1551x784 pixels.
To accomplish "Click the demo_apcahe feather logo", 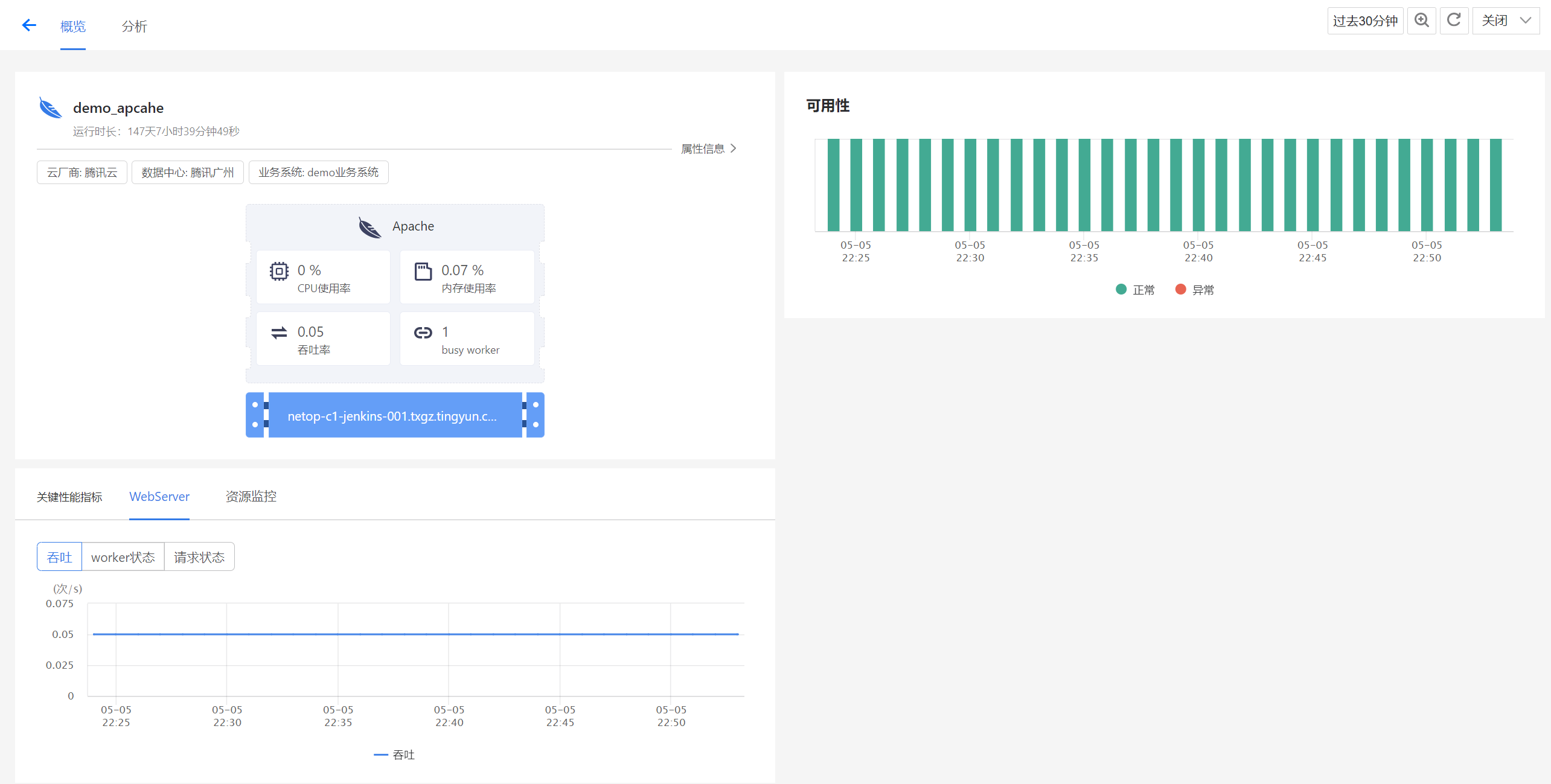I will click(51, 108).
